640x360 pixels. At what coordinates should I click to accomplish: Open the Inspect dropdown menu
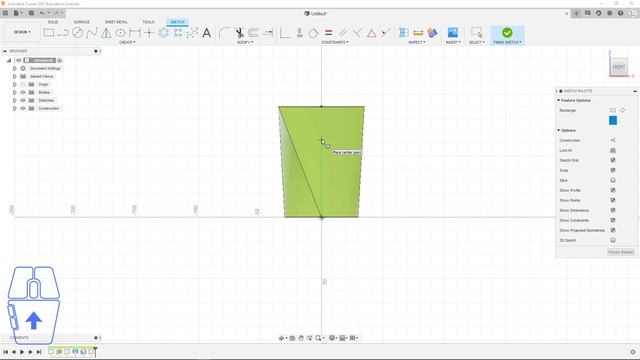coord(417,42)
